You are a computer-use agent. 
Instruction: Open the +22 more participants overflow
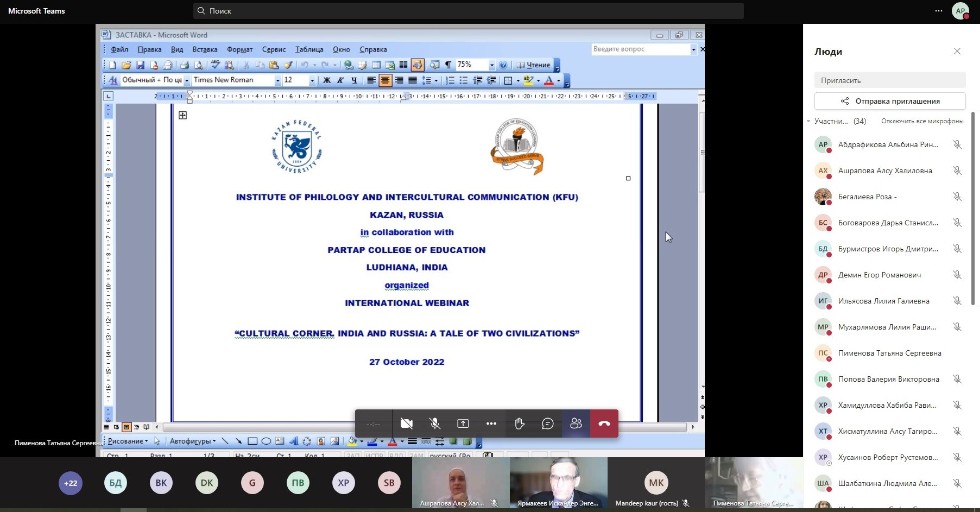pyautogui.click(x=70, y=483)
